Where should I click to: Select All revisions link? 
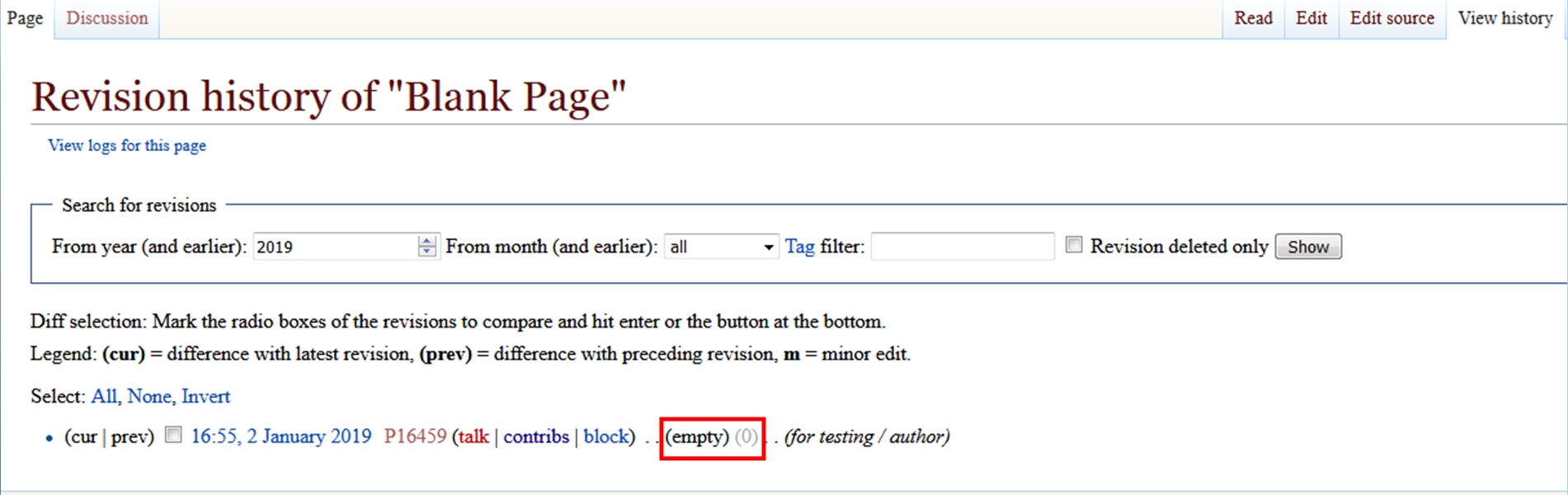103,397
